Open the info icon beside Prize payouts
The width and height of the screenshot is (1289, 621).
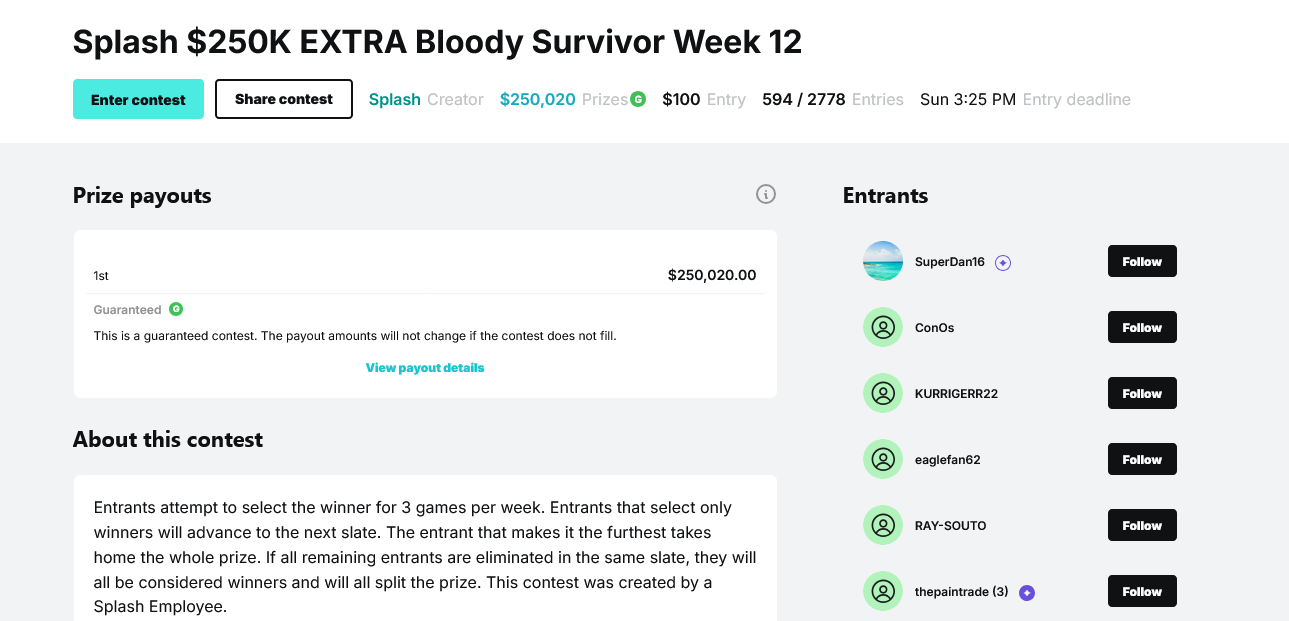[x=766, y=194]
